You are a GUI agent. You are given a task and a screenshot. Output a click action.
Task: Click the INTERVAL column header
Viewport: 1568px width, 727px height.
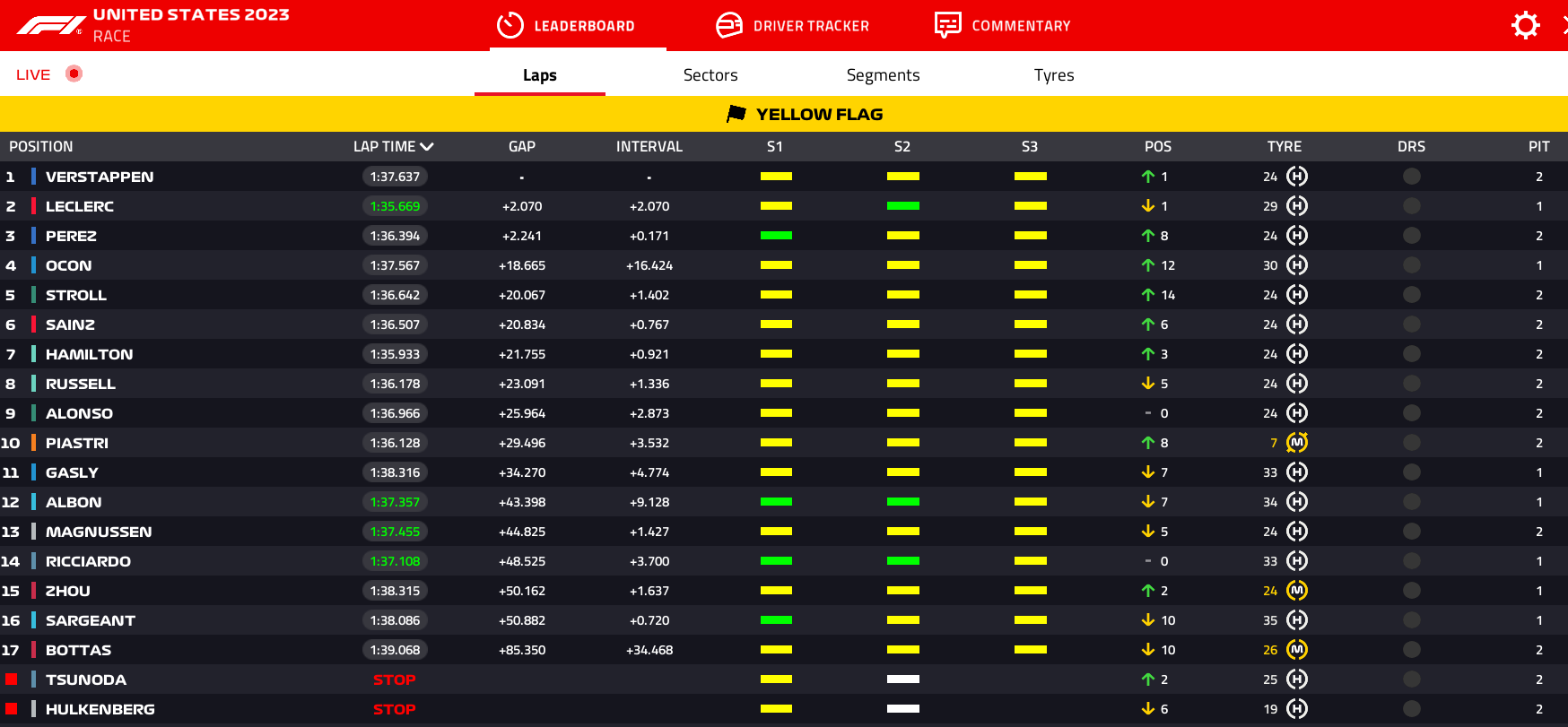click(x=649, y=147)
